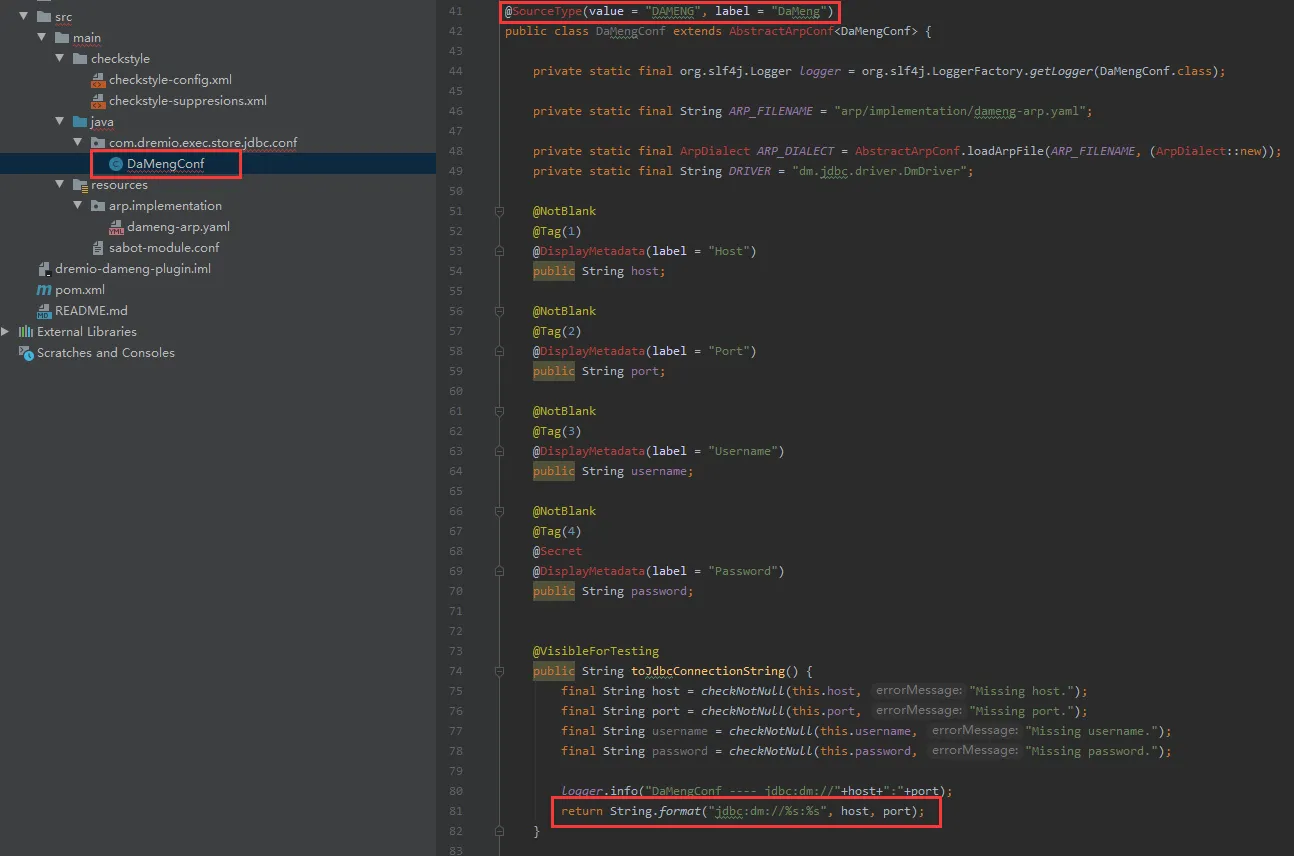Select dremio-dameng-plugin.iml file
Image resolution: width=1294 pixels, height=856 pixels.
tap(133, 269)
